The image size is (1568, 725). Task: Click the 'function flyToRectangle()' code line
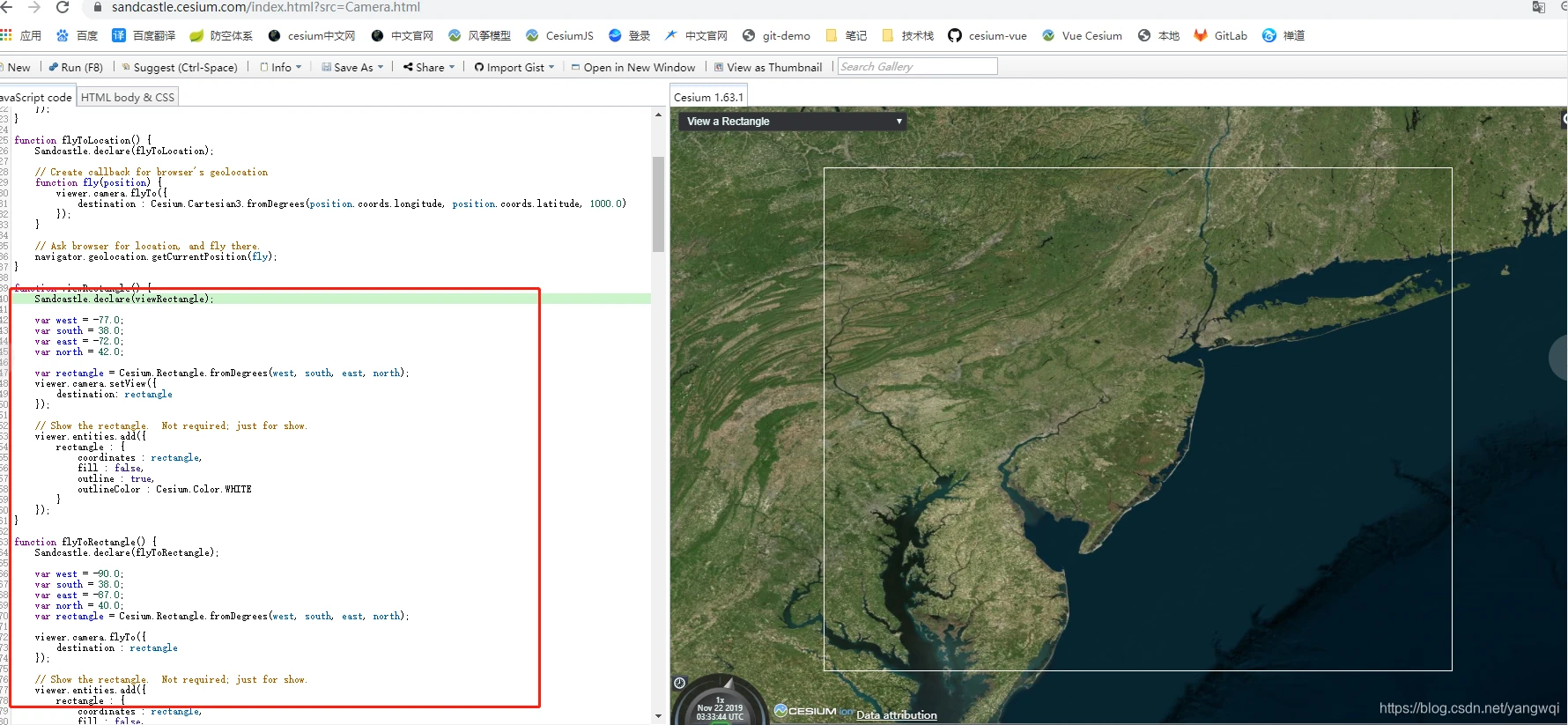[85, 543]
